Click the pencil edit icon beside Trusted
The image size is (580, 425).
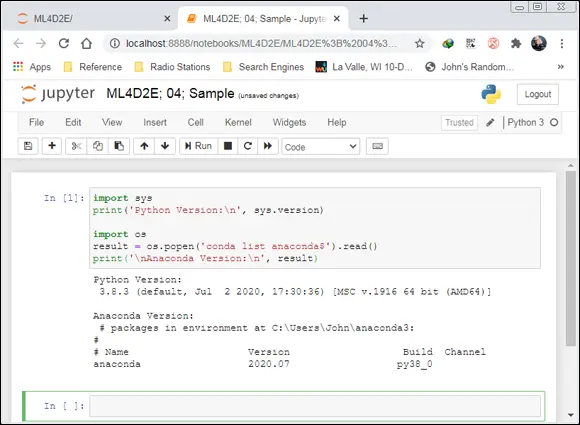pyautogui.click(x=490, y=122)
